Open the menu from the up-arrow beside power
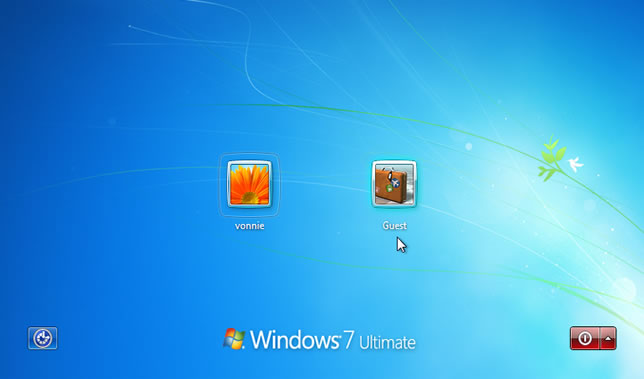The image size is (644, 379). [x=608, y=338]
